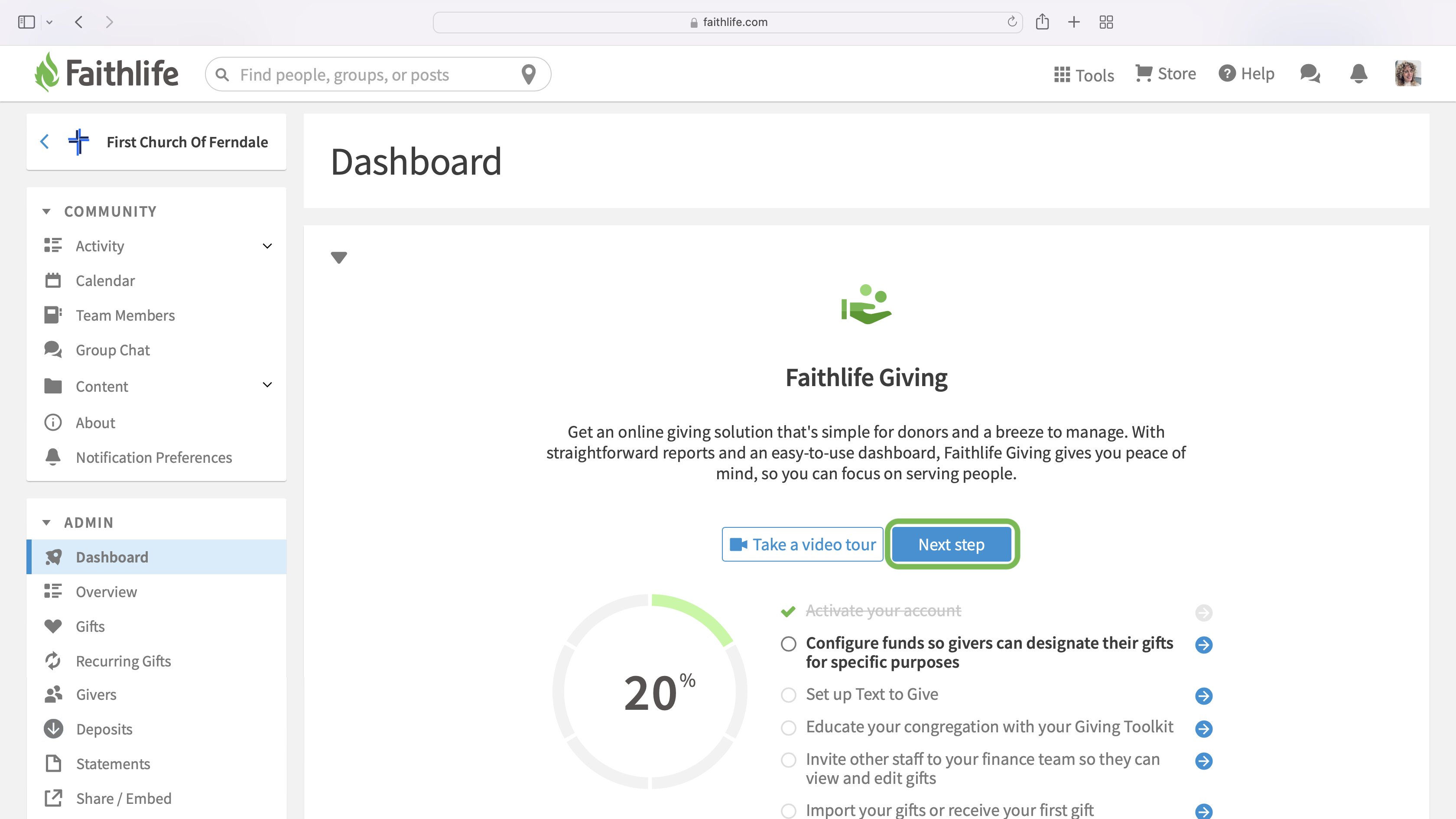Open the Team Members menu item
The image size is (1456, 819).
coord(156,315)
